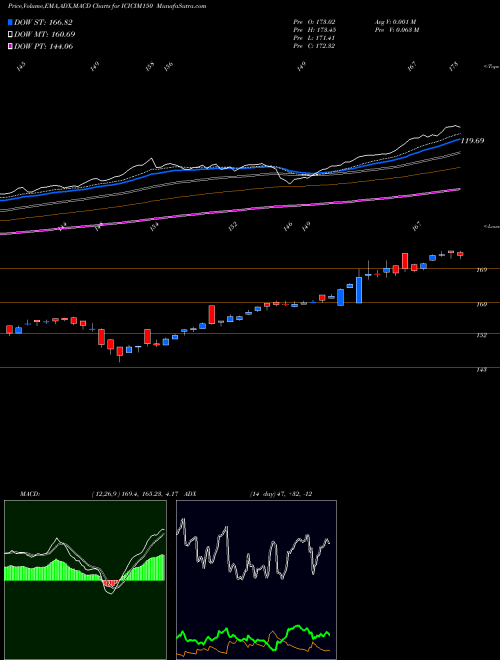Viewport: 500px width, 660px height.
Task: Click the tall blue candlestick near the 169 line
Action: pyautogui.click(x=359, y=290)
